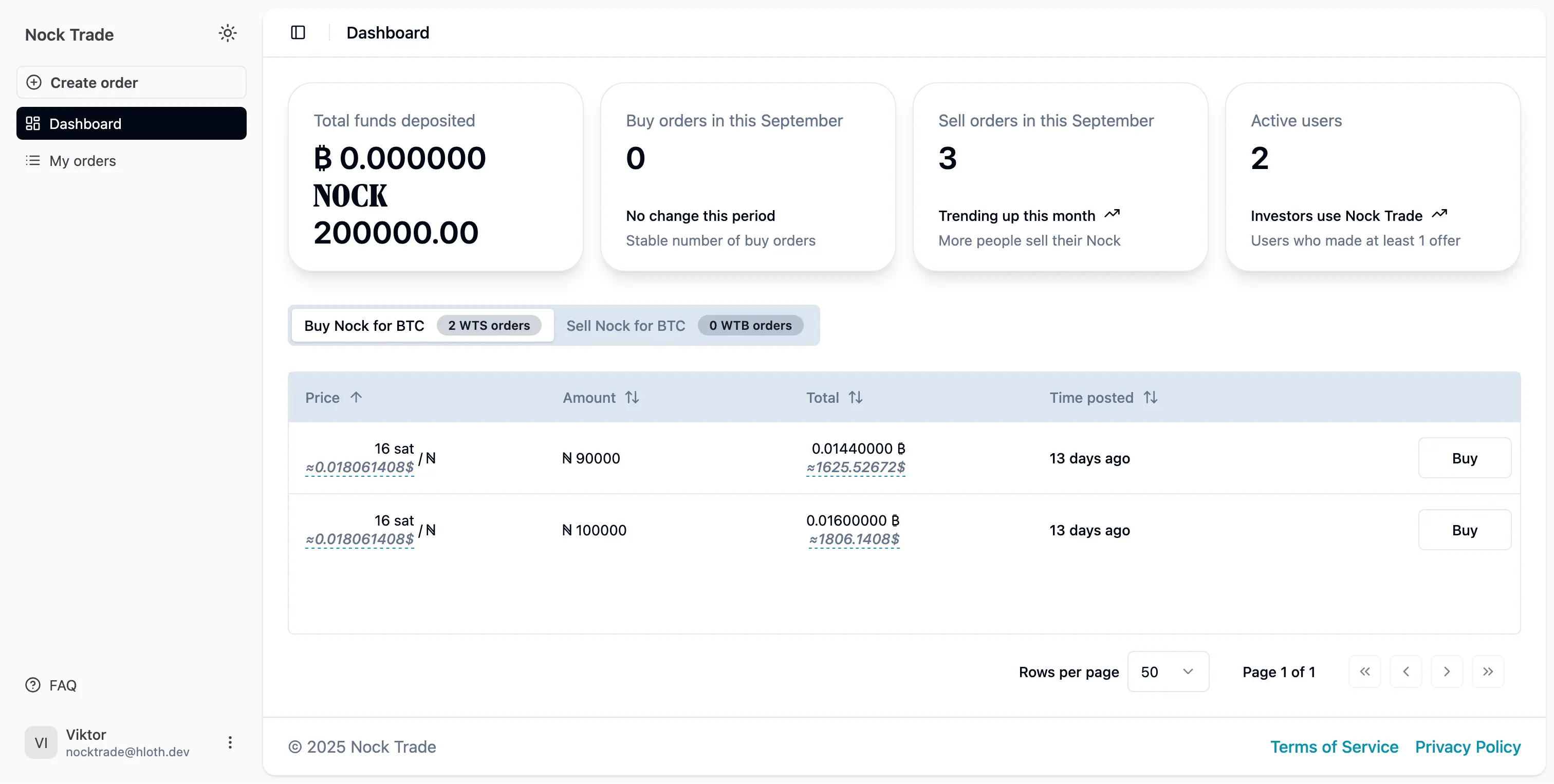Open the Create order plus icon
The image size is (1554, 784).
[34, 82]
